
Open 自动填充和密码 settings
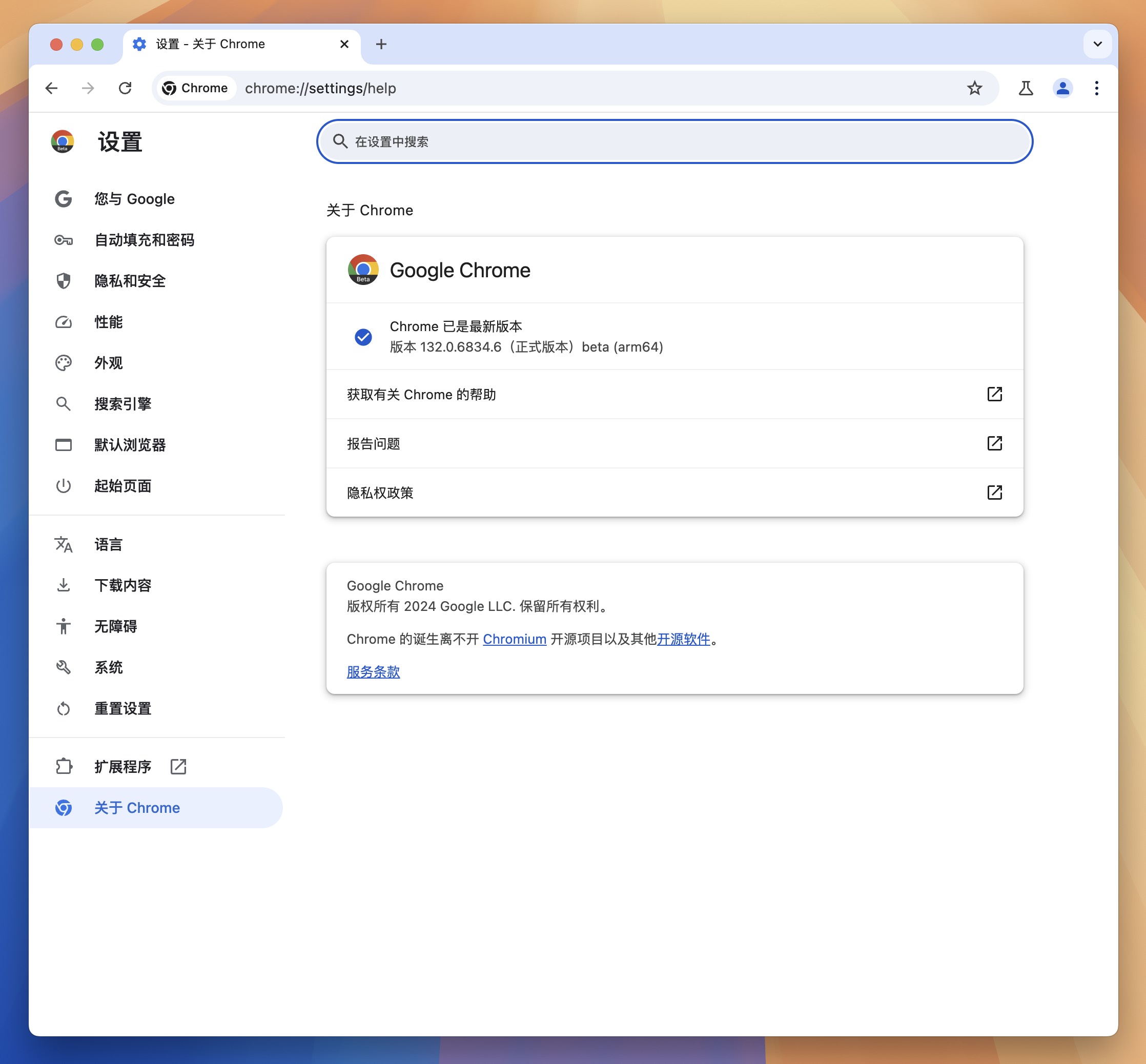coord(156,240)
